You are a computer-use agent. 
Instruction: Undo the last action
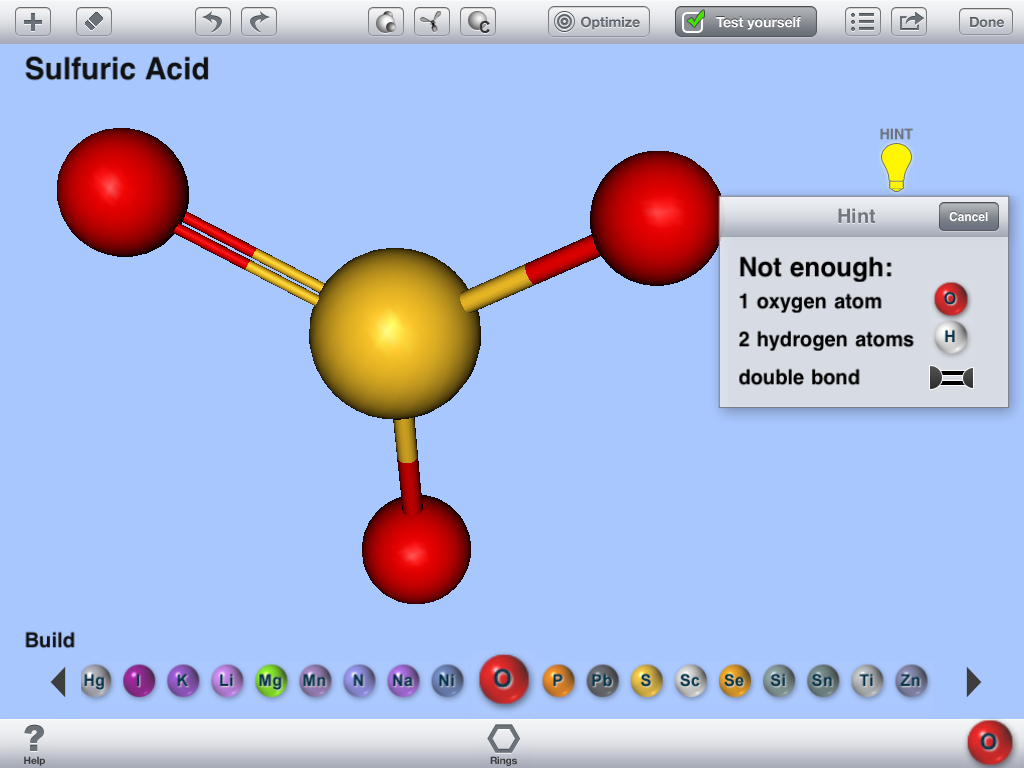pyautogui.click(x=212, y=21)
